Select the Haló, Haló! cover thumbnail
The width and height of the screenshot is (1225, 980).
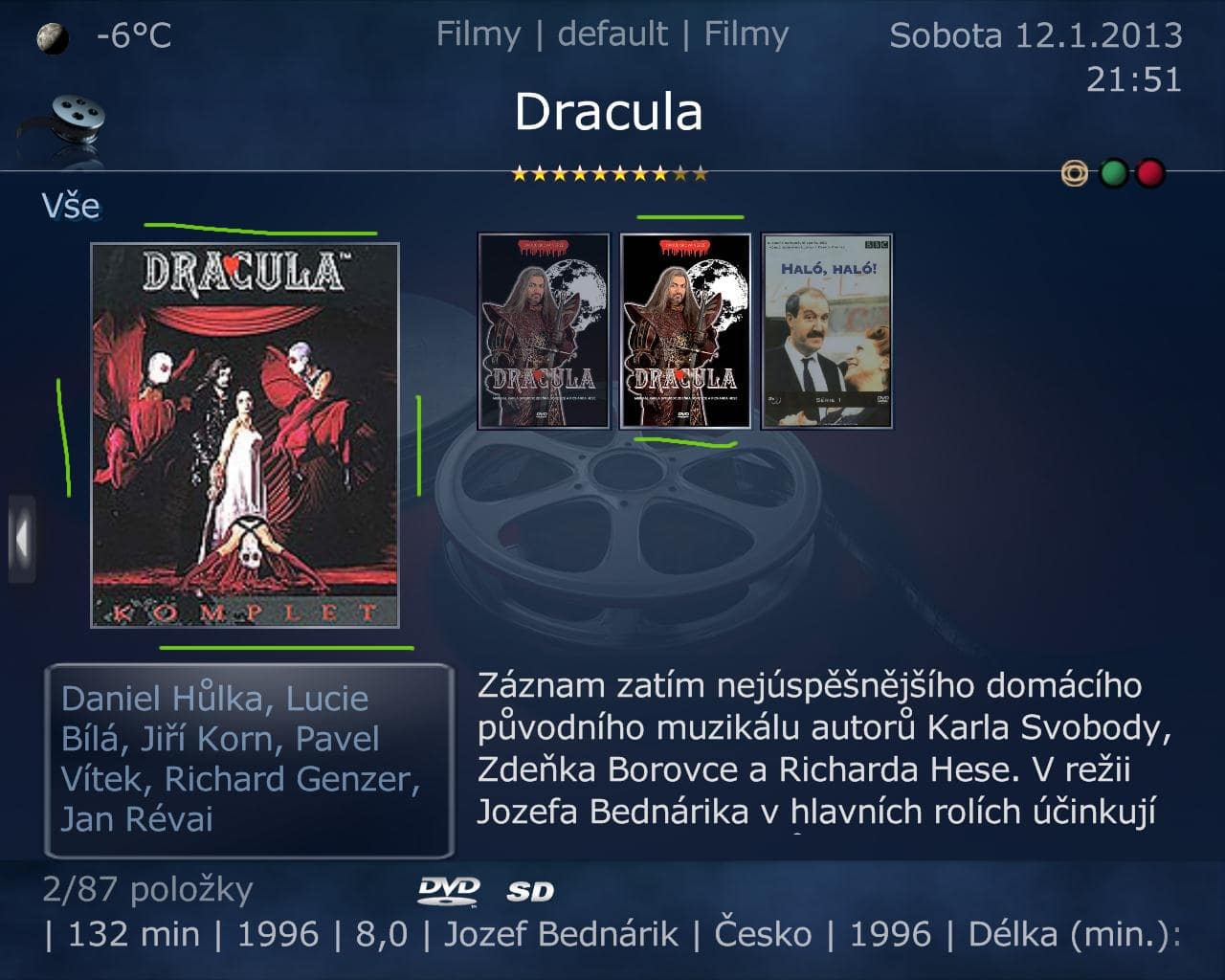tap(827, 331)
